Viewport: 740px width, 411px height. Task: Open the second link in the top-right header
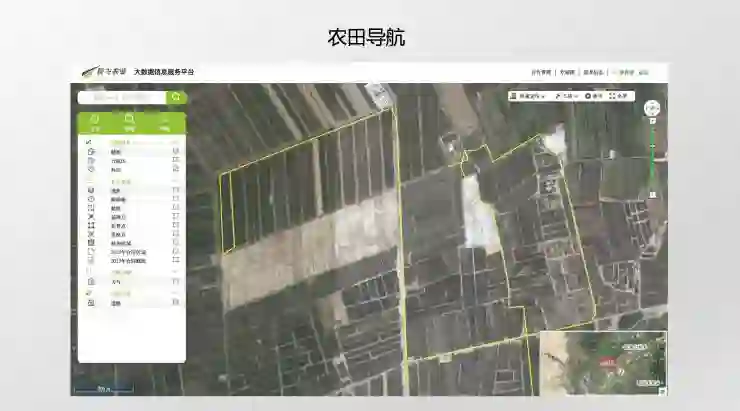click(567, 72)
